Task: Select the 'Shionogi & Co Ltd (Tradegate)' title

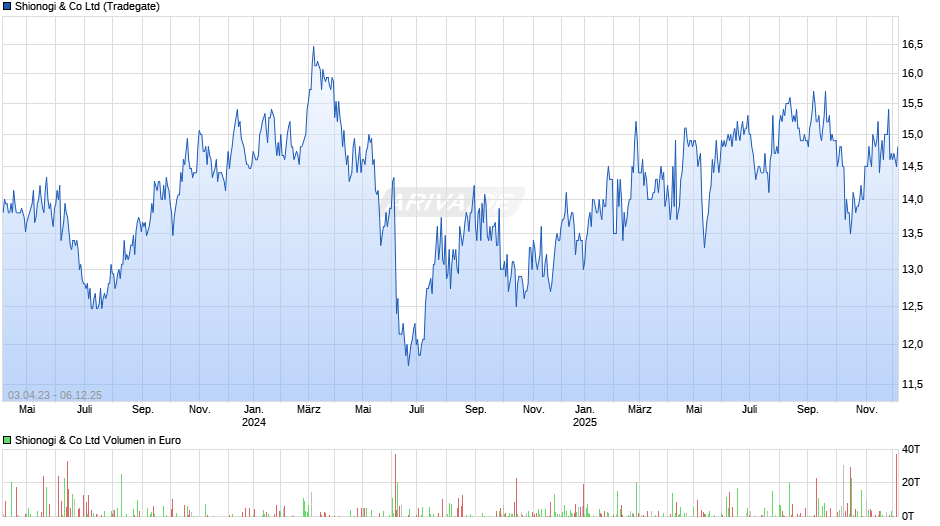Action: point(88,7)
